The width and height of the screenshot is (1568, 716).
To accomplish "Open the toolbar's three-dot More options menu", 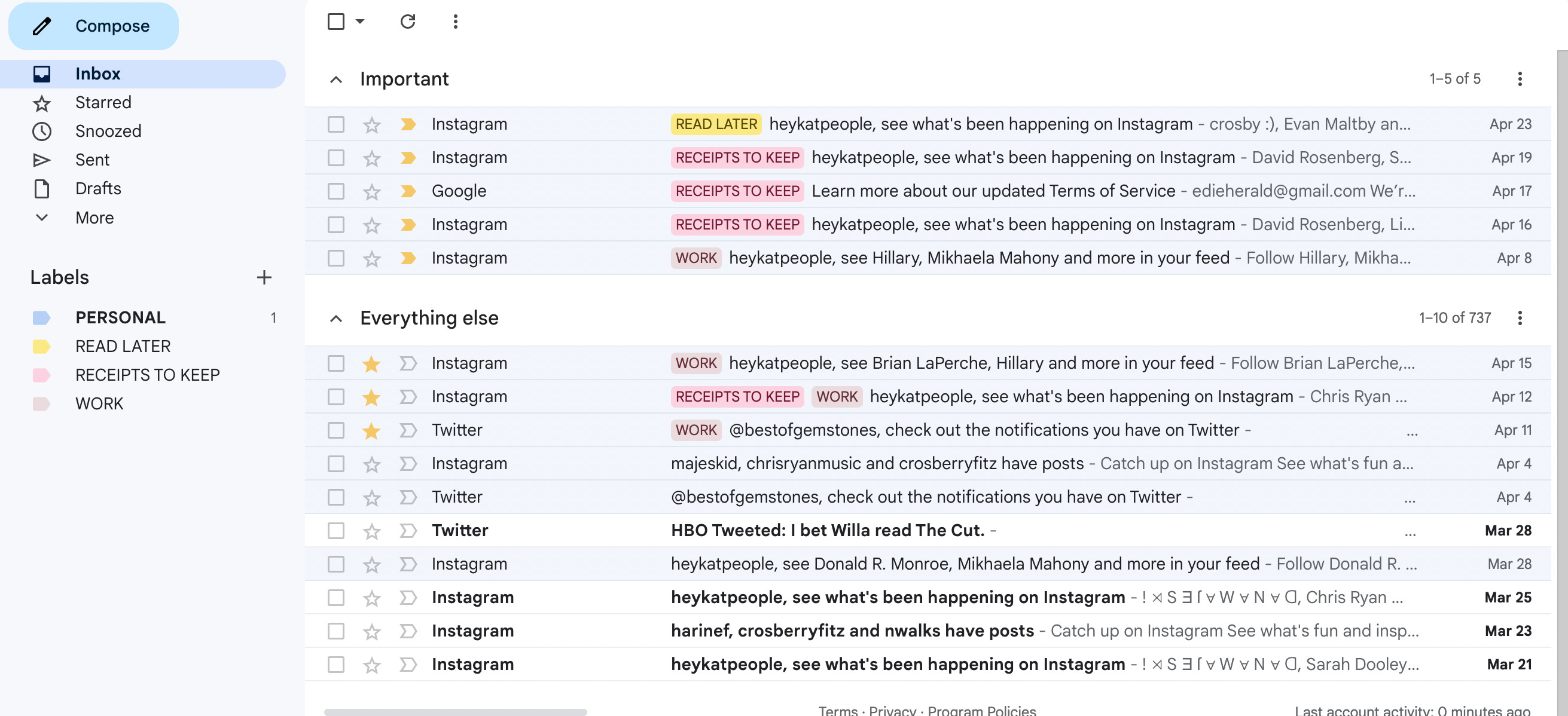I will (x=455, y=22).
